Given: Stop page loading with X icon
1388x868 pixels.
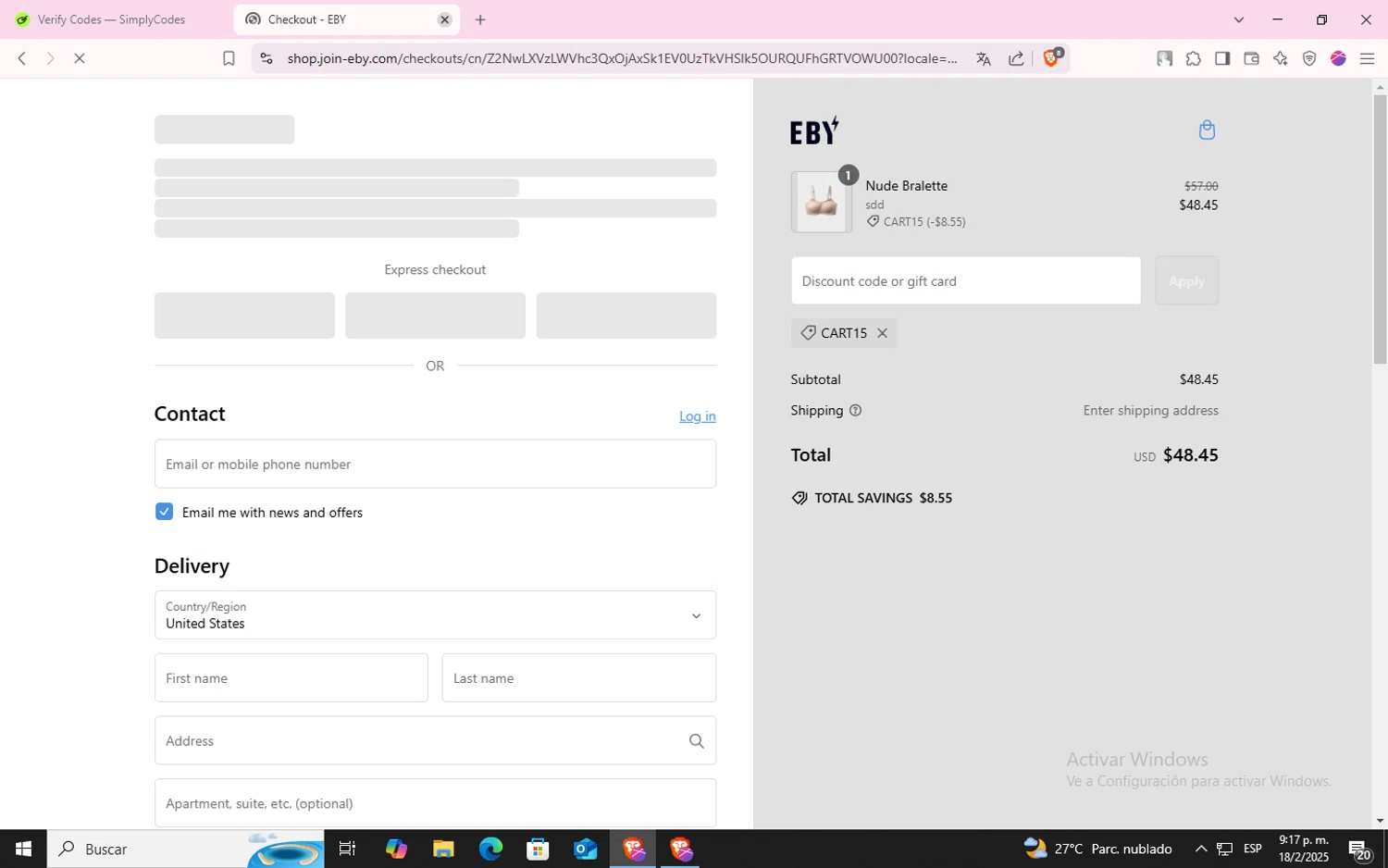Looking at the screenshot, I should (80, 58).
